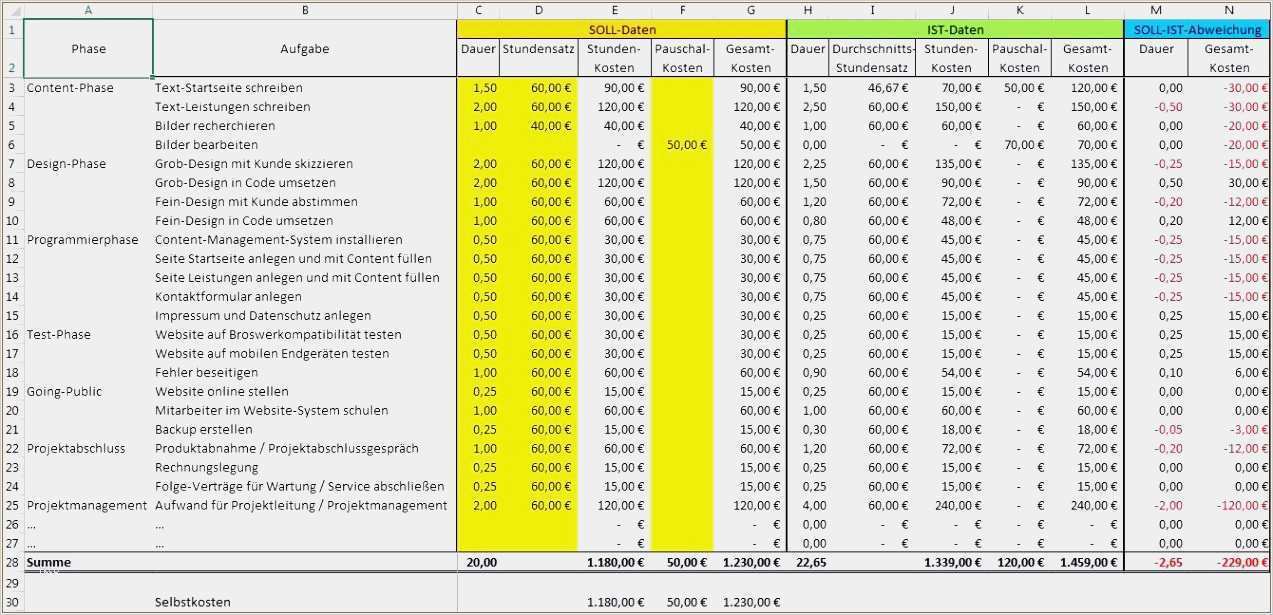
Task: Select row header 3
Action: coord(11,88)
